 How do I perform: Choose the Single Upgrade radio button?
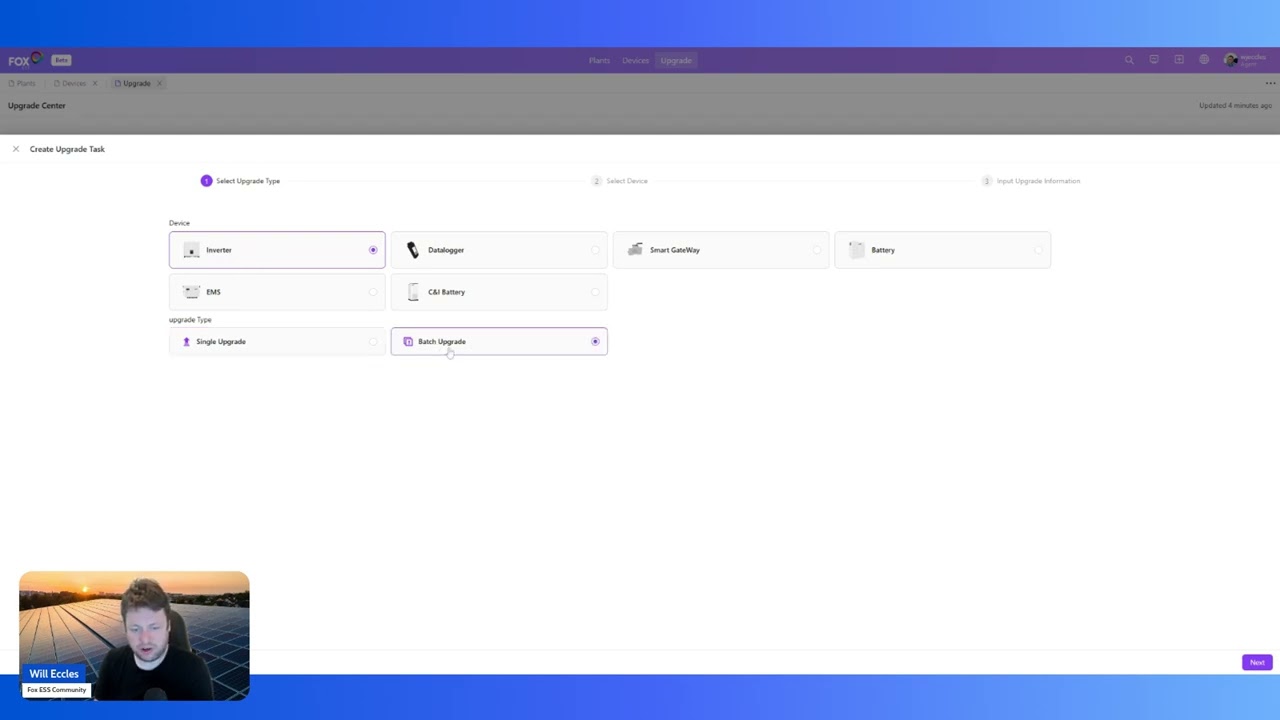373,342
